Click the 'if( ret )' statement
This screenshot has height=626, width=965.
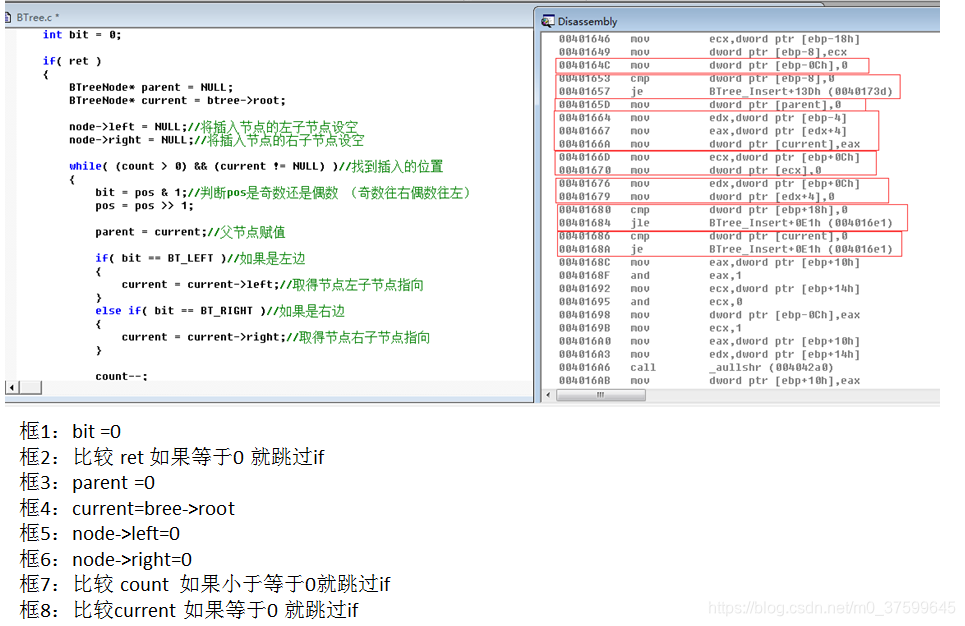72,61
